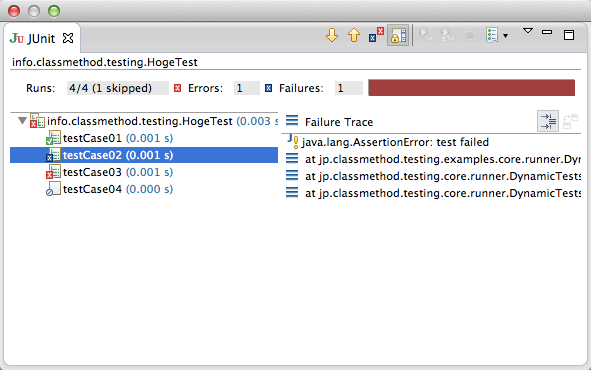The image size is (591, 370).
Task: Toggle the Scroll Lock button
Action: tap(398, 35)
